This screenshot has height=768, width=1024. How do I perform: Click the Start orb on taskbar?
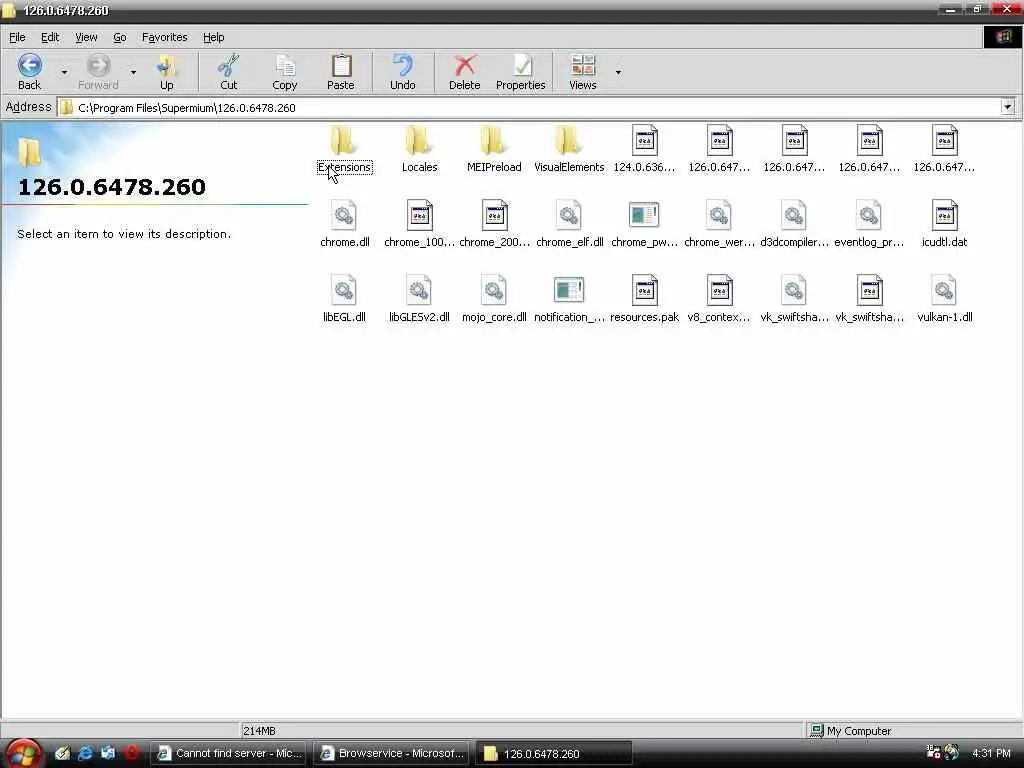(x=24, y=753)
